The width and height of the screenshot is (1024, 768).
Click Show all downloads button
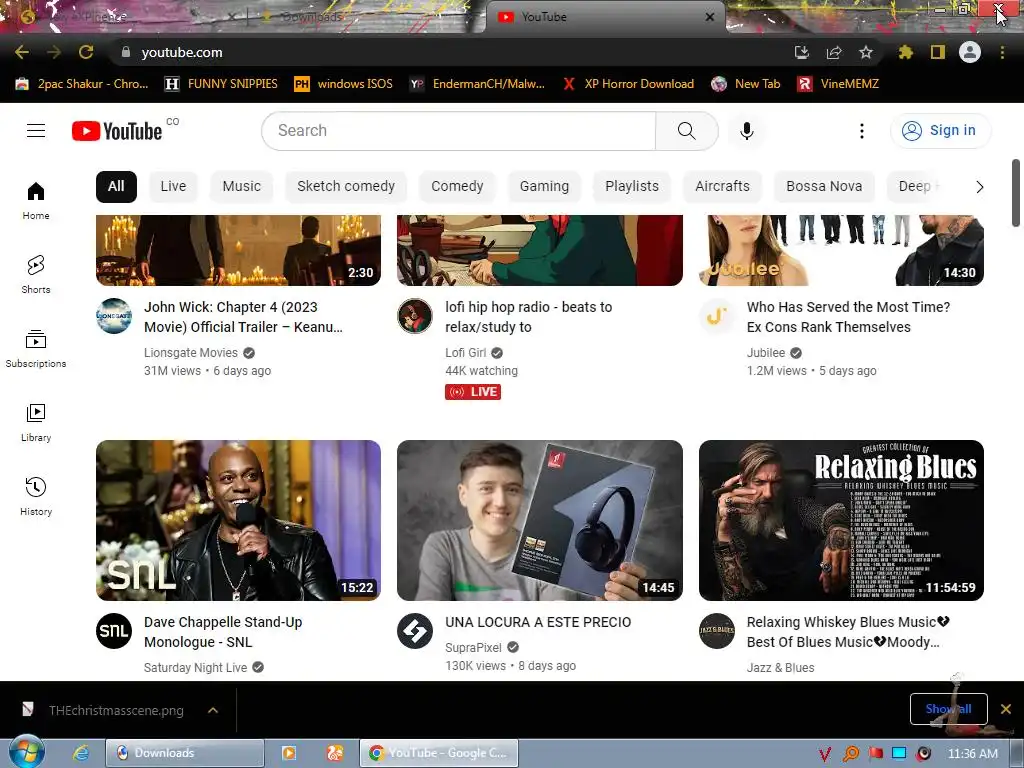(948, 709)
